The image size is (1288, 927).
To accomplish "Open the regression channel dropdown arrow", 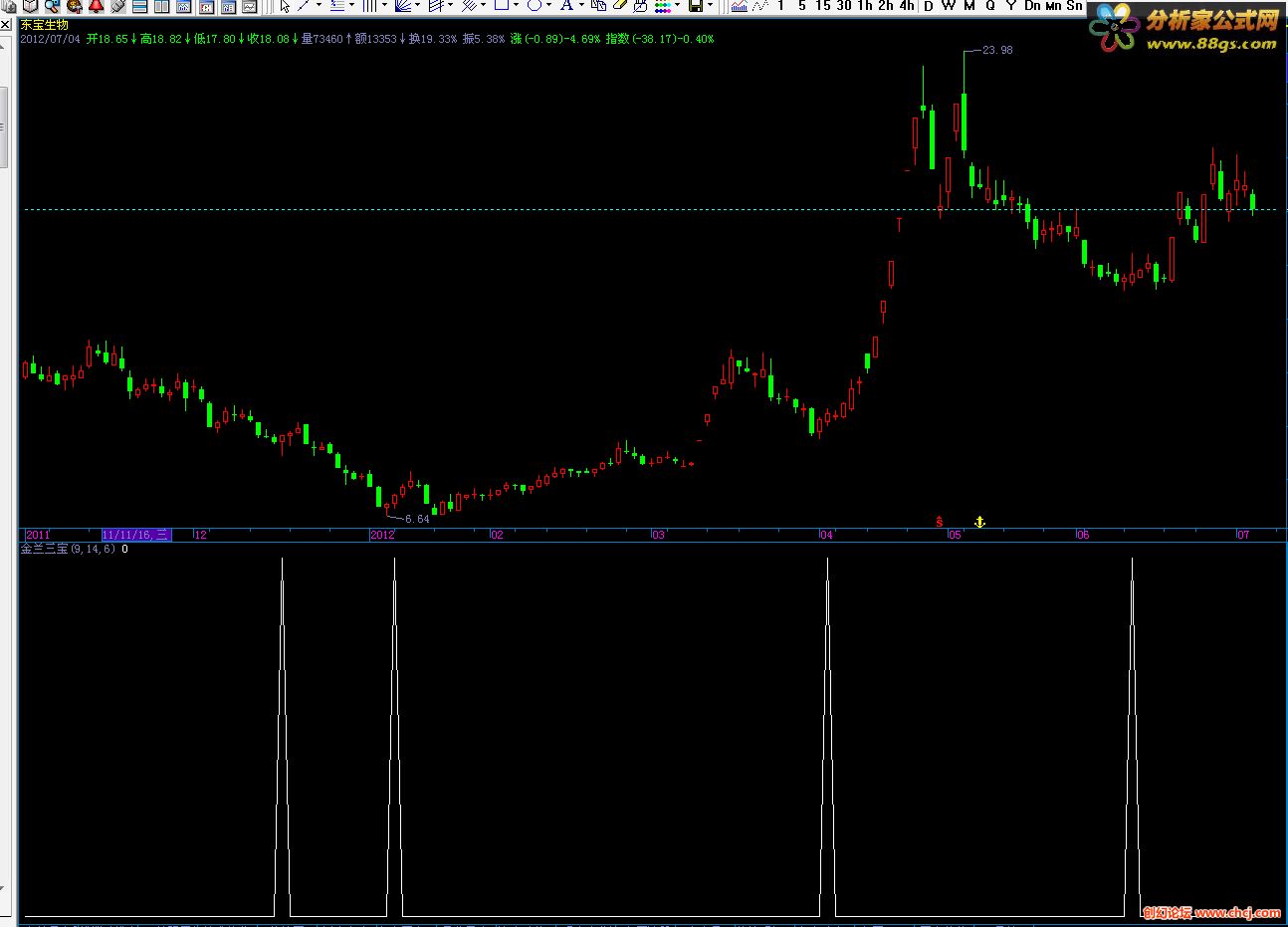I will coord(451,5).
